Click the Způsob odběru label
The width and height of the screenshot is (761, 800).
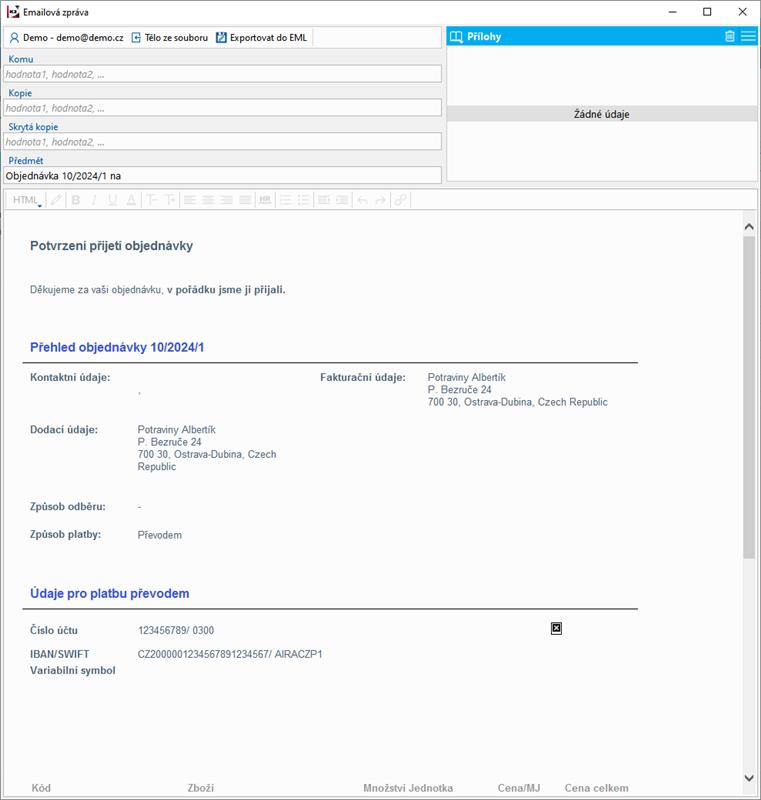pyautogui.click(x=68, y=507)
